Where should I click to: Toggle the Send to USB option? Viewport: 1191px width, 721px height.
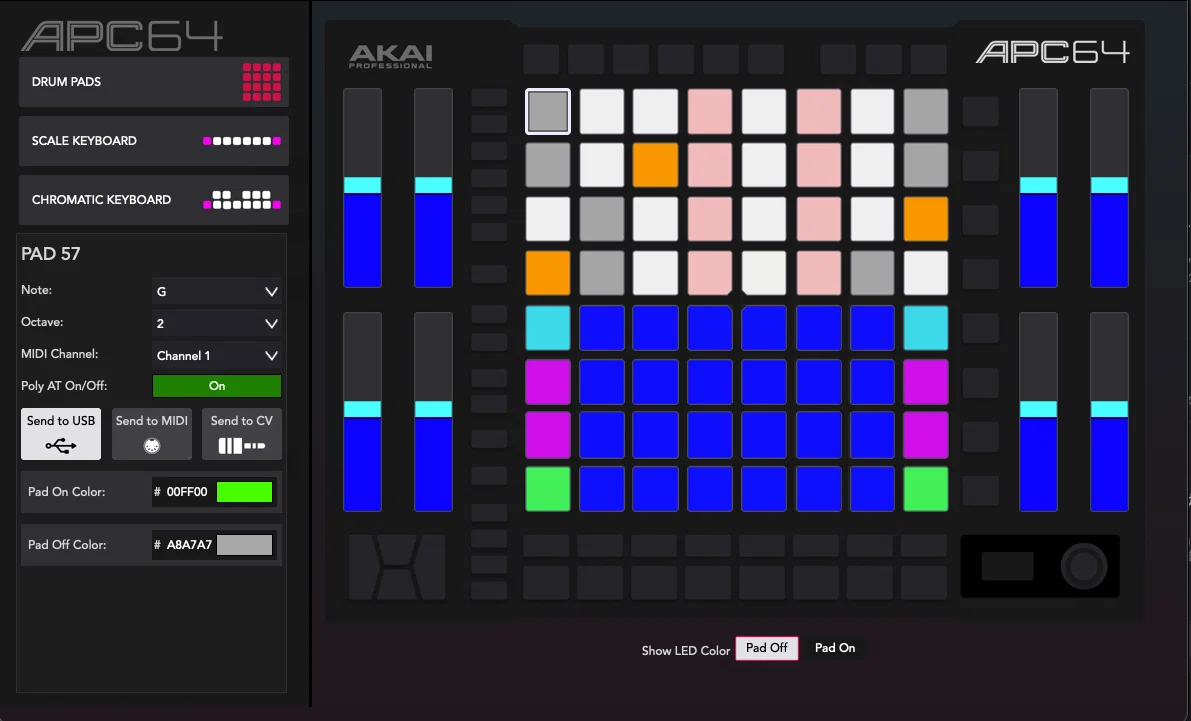point(61,434)
